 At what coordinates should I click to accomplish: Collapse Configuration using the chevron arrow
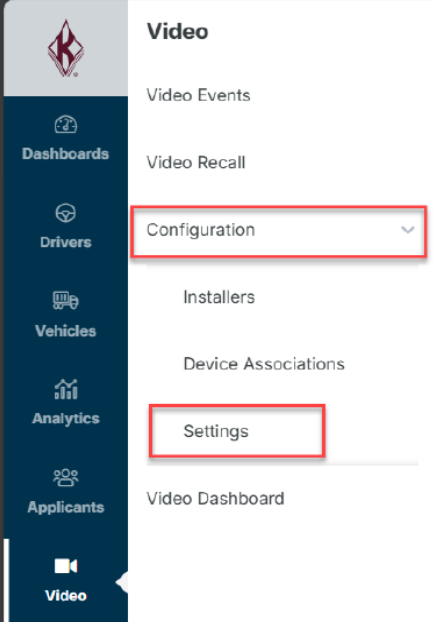408,230
